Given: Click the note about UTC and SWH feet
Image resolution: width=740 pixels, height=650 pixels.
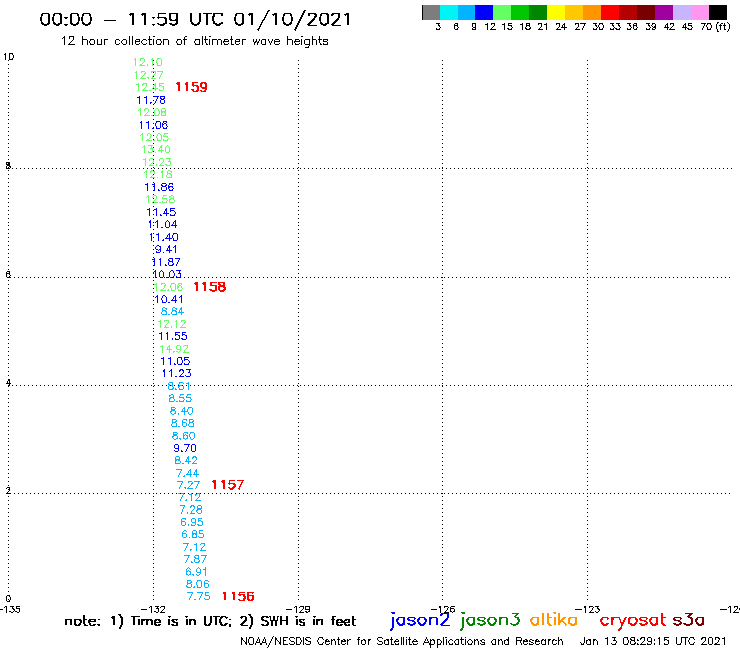Looking at the screenshot, I should tap(210, 621).
